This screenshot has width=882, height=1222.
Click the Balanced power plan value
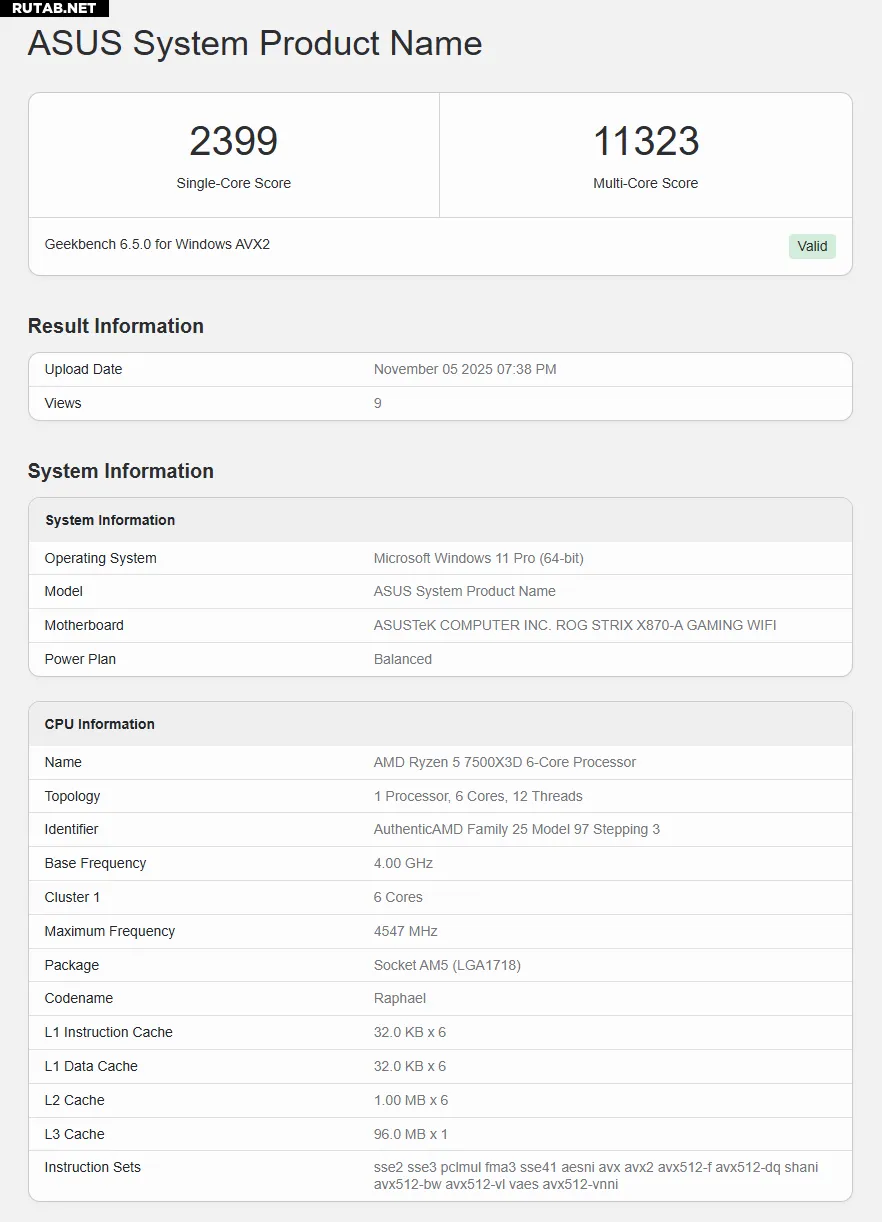pos(403,659)
